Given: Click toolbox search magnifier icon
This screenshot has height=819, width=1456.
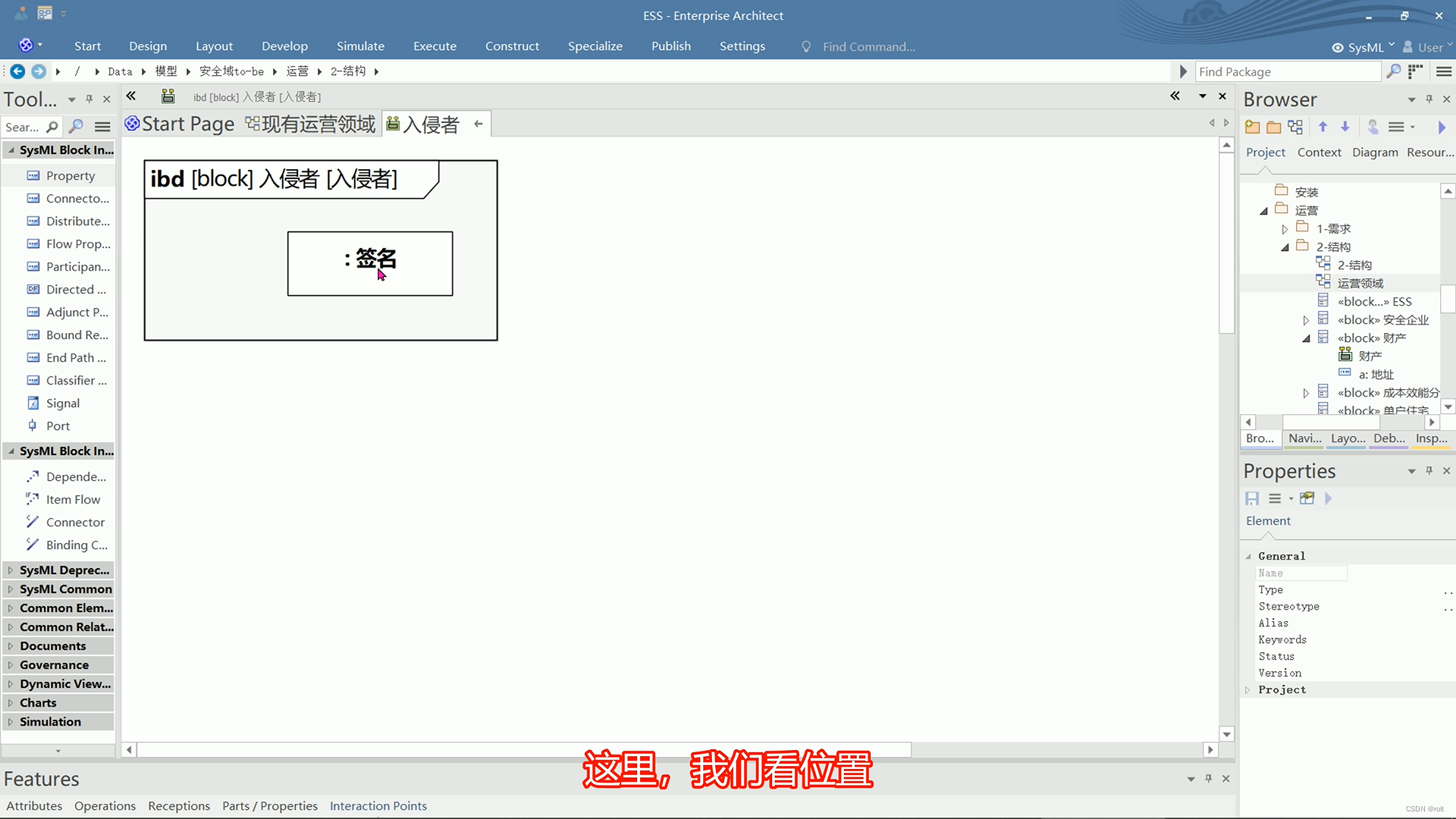Looking at the screenshot, I should (x=52, y=127).
